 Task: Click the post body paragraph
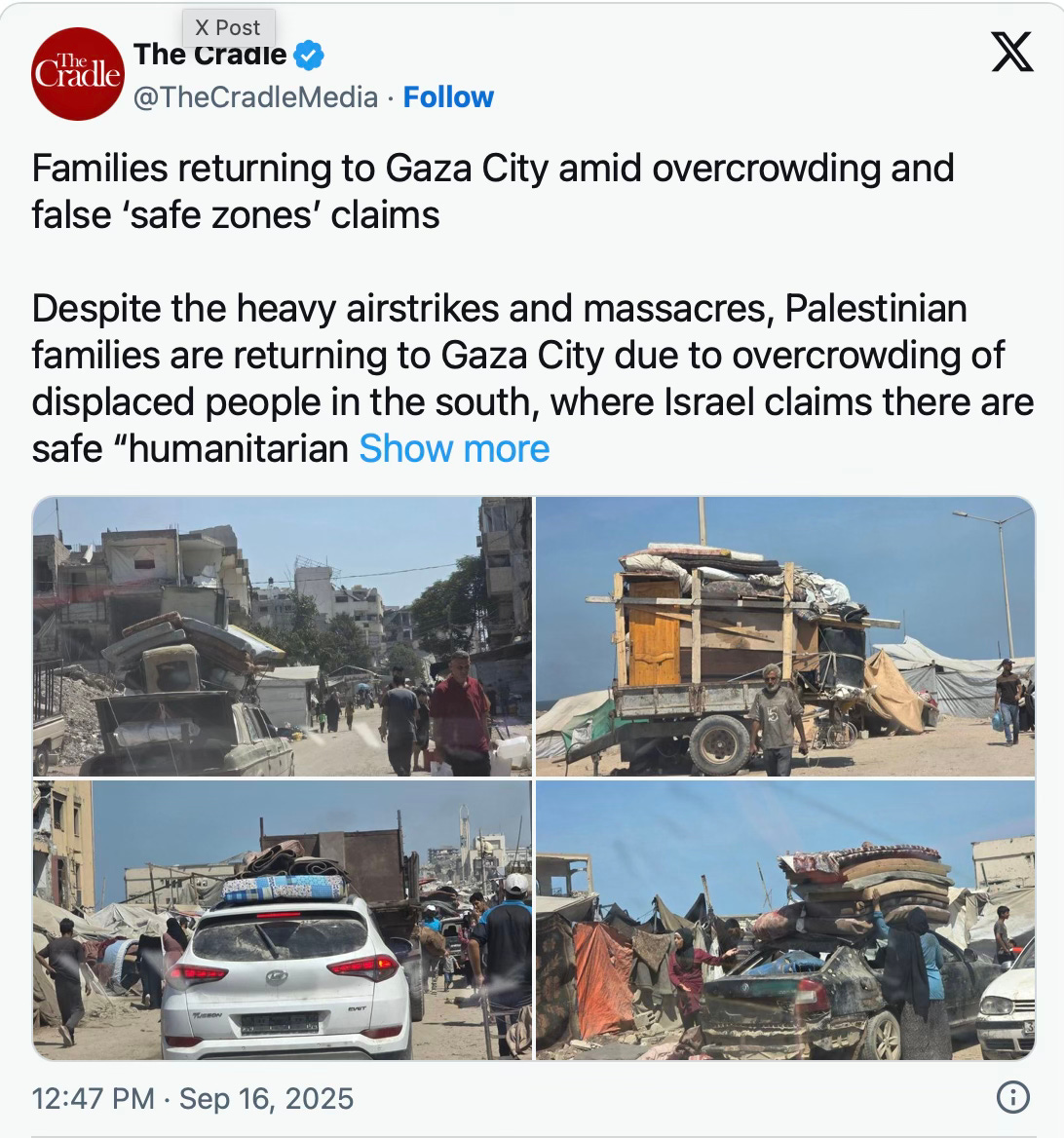tap(533, 378)
